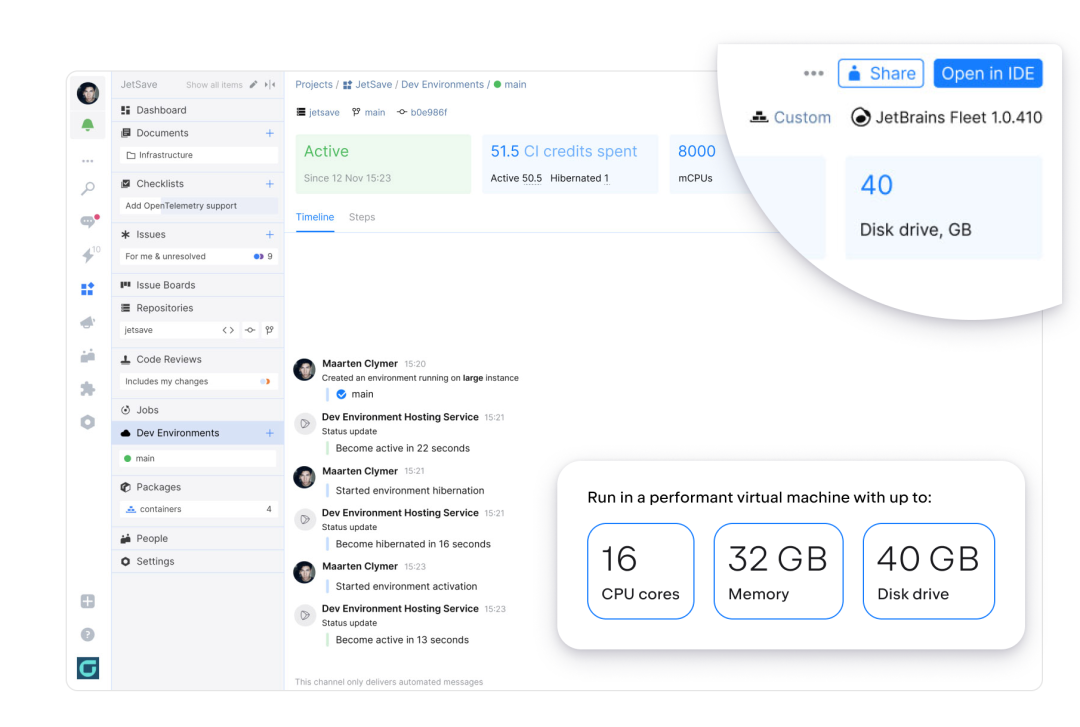Viewport: 1080px width, 727px height.
Task: Click 51.5 CI credits spent card
Action: pos(570,164)
